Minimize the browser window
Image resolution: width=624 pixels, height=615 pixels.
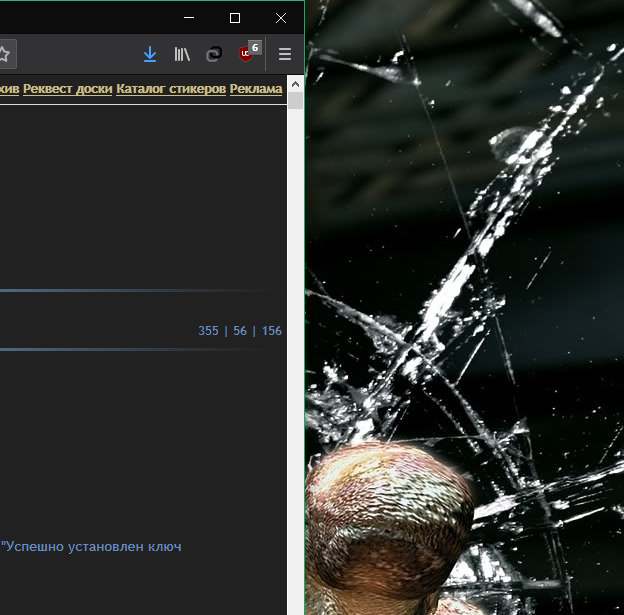189,18
